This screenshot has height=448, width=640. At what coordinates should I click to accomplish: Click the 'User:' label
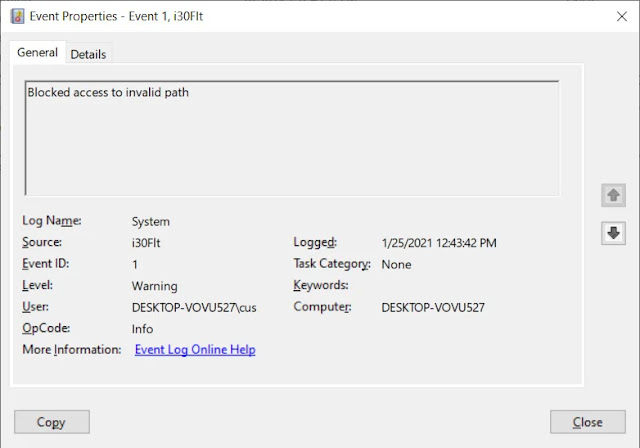pyautogui.click(x=36, y=307)
